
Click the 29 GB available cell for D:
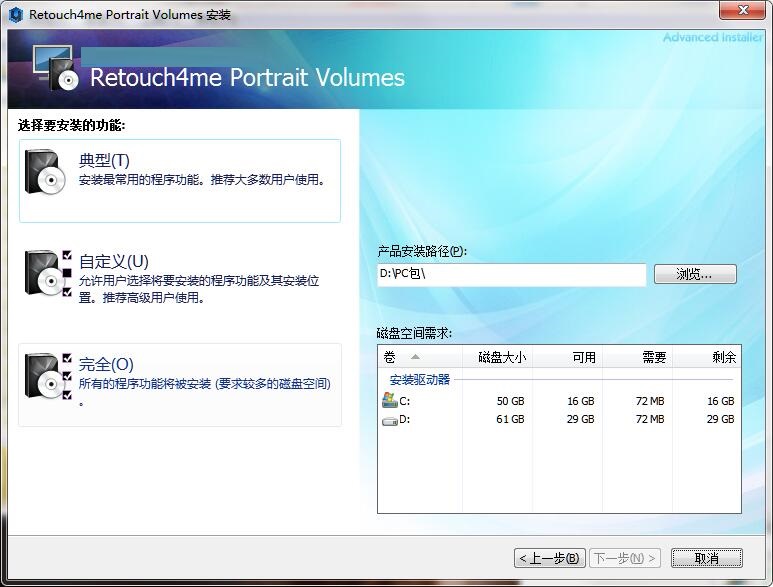point(580,419)
